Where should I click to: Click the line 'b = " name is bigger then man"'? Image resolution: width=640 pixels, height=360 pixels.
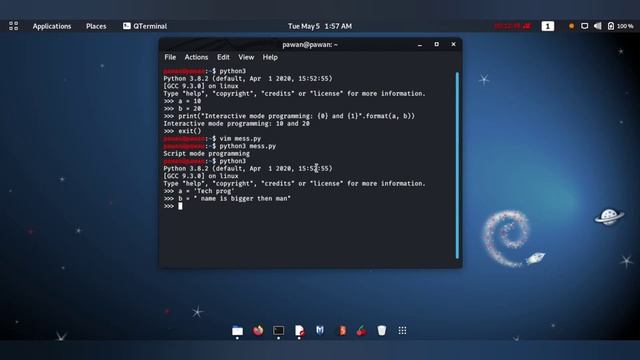click(227, 198)
